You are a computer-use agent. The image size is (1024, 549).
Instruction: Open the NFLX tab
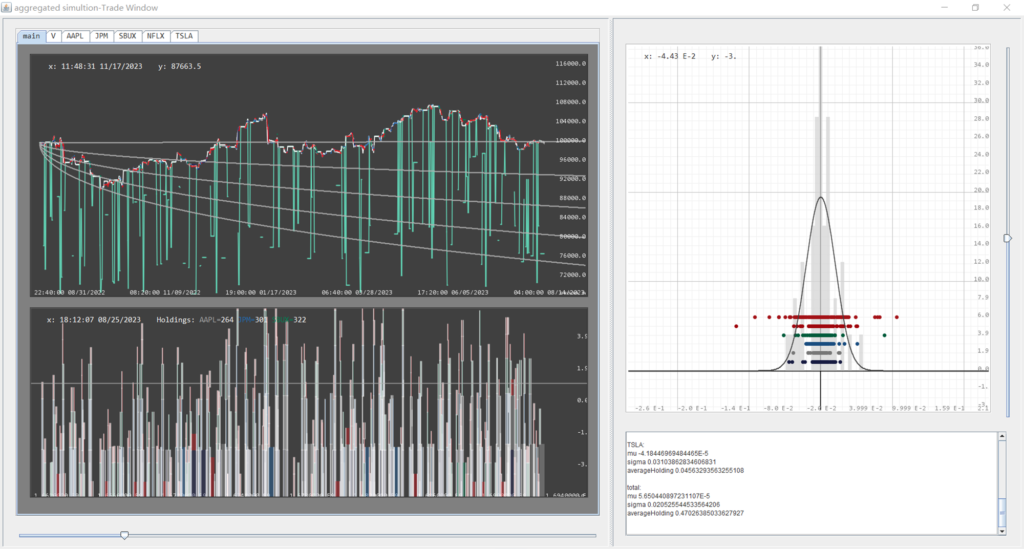(x=155, y=36)
